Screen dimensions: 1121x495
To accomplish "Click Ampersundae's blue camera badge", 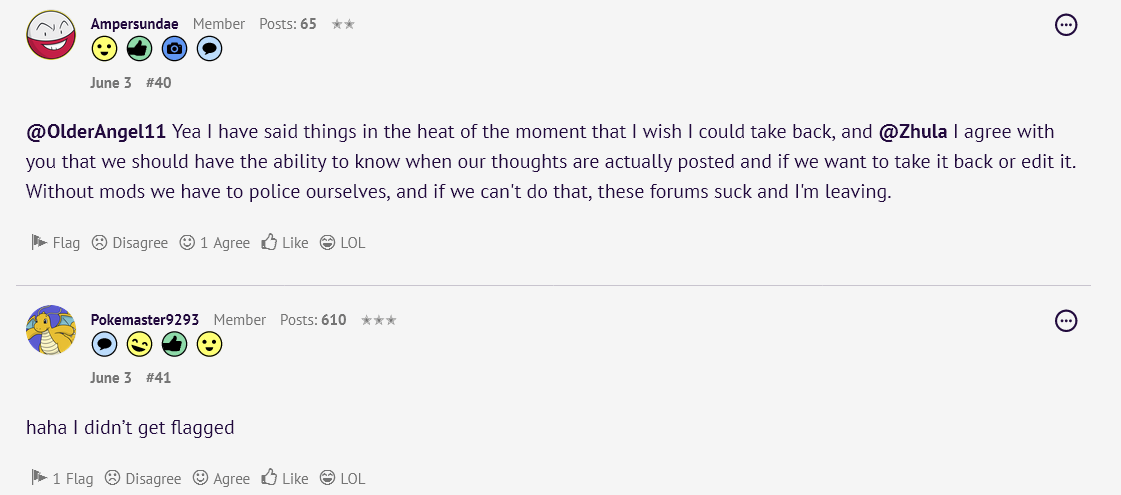I will pos(174,48).
